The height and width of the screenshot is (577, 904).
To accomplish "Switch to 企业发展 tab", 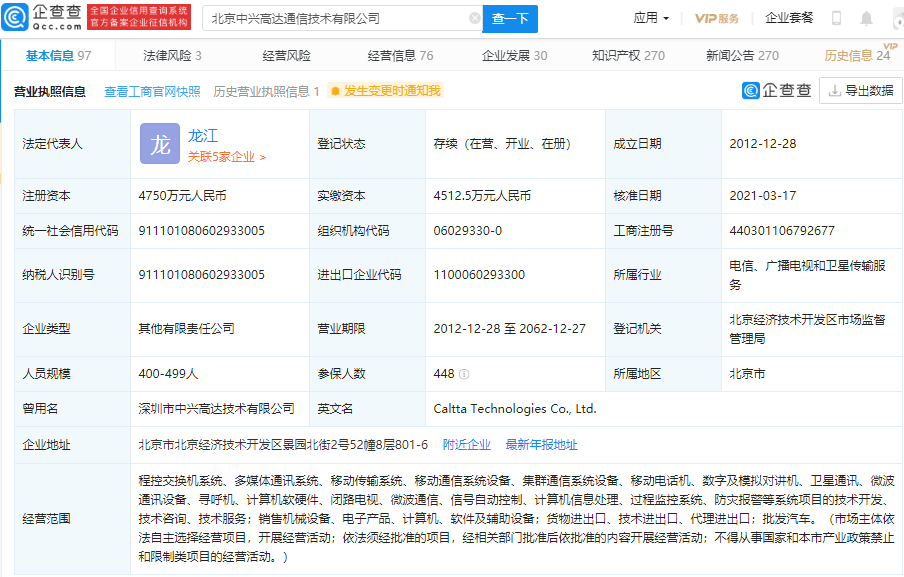I will click(x=515, y=55).
